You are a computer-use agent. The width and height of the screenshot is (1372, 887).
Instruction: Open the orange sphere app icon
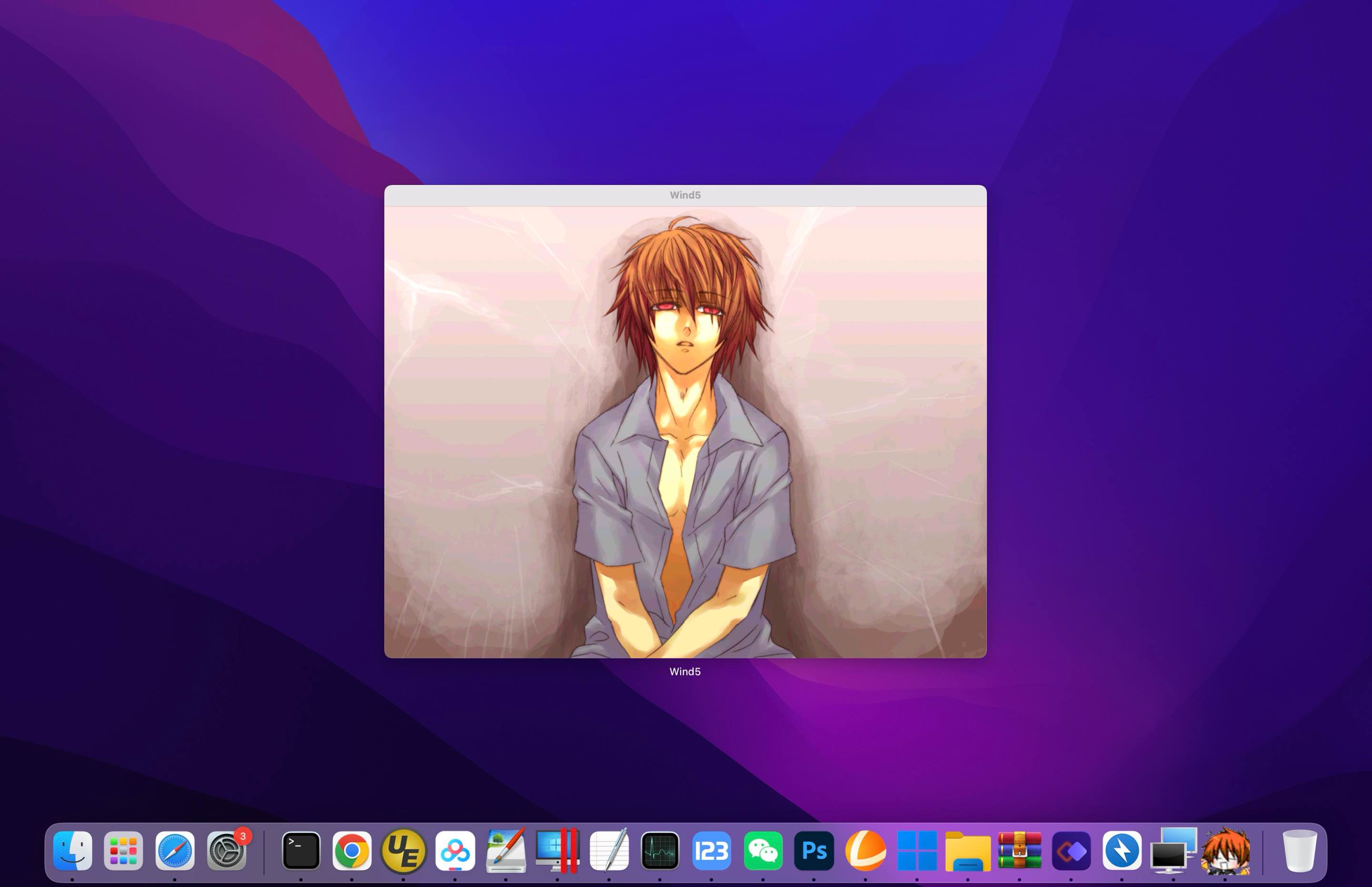(x=866, y=851)
